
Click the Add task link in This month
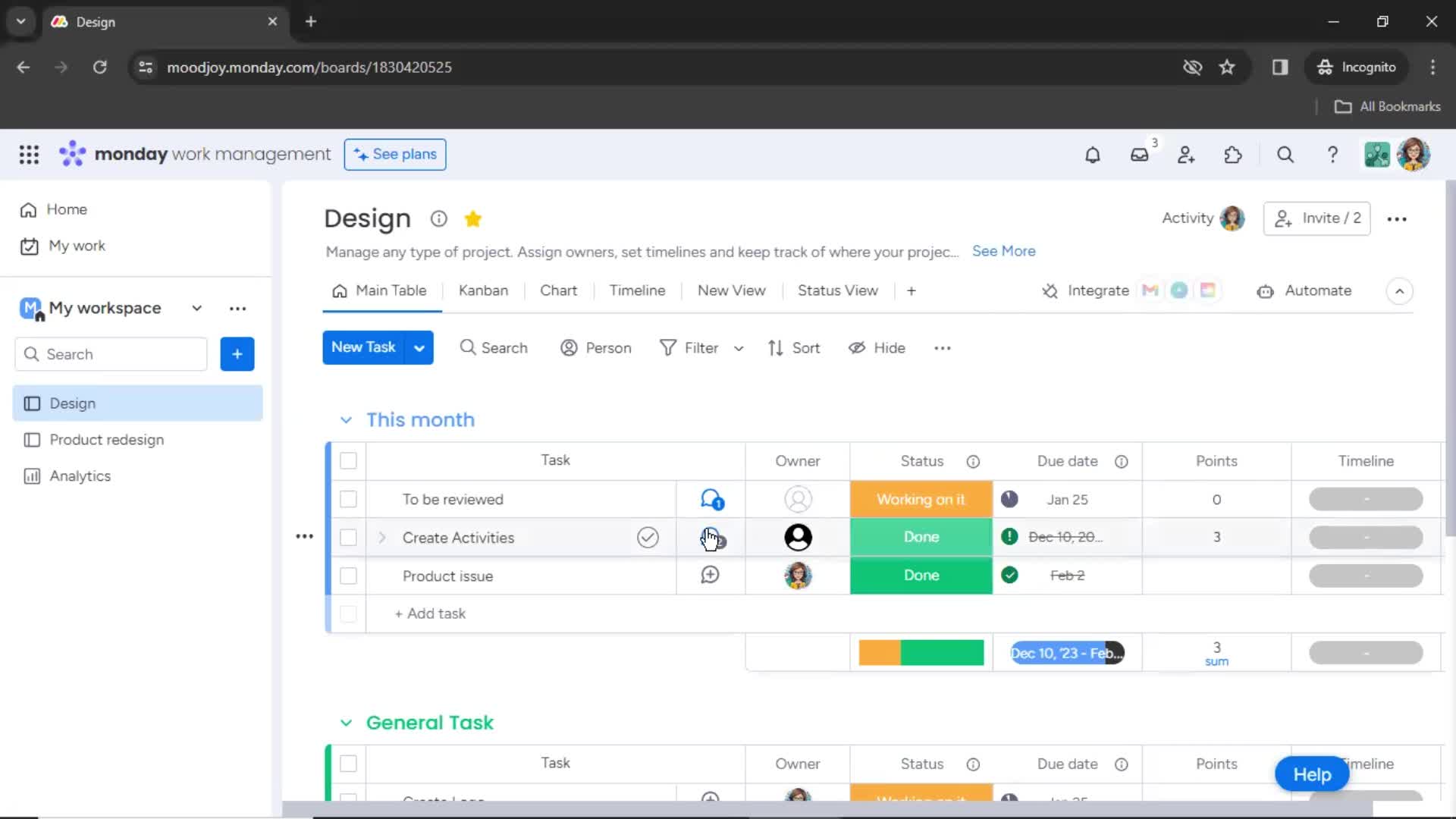coord(429,613)
